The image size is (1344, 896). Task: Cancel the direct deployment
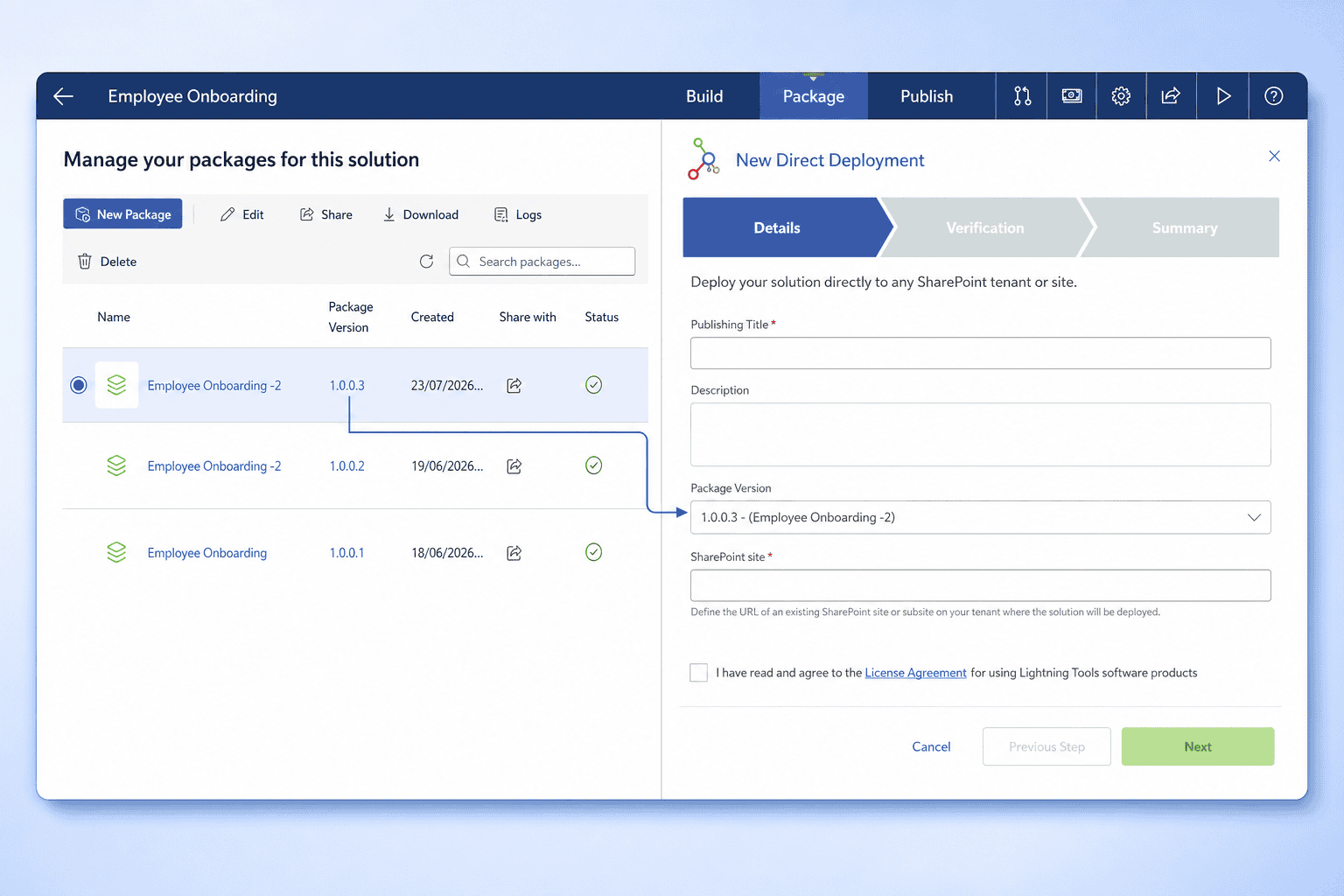point(931,746)
